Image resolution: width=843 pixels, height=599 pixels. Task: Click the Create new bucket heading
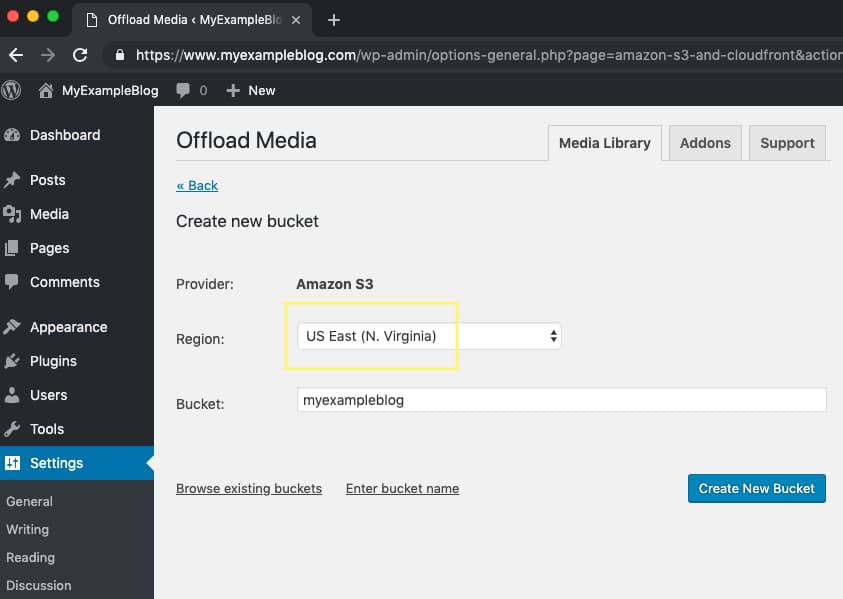pos(247,221)
